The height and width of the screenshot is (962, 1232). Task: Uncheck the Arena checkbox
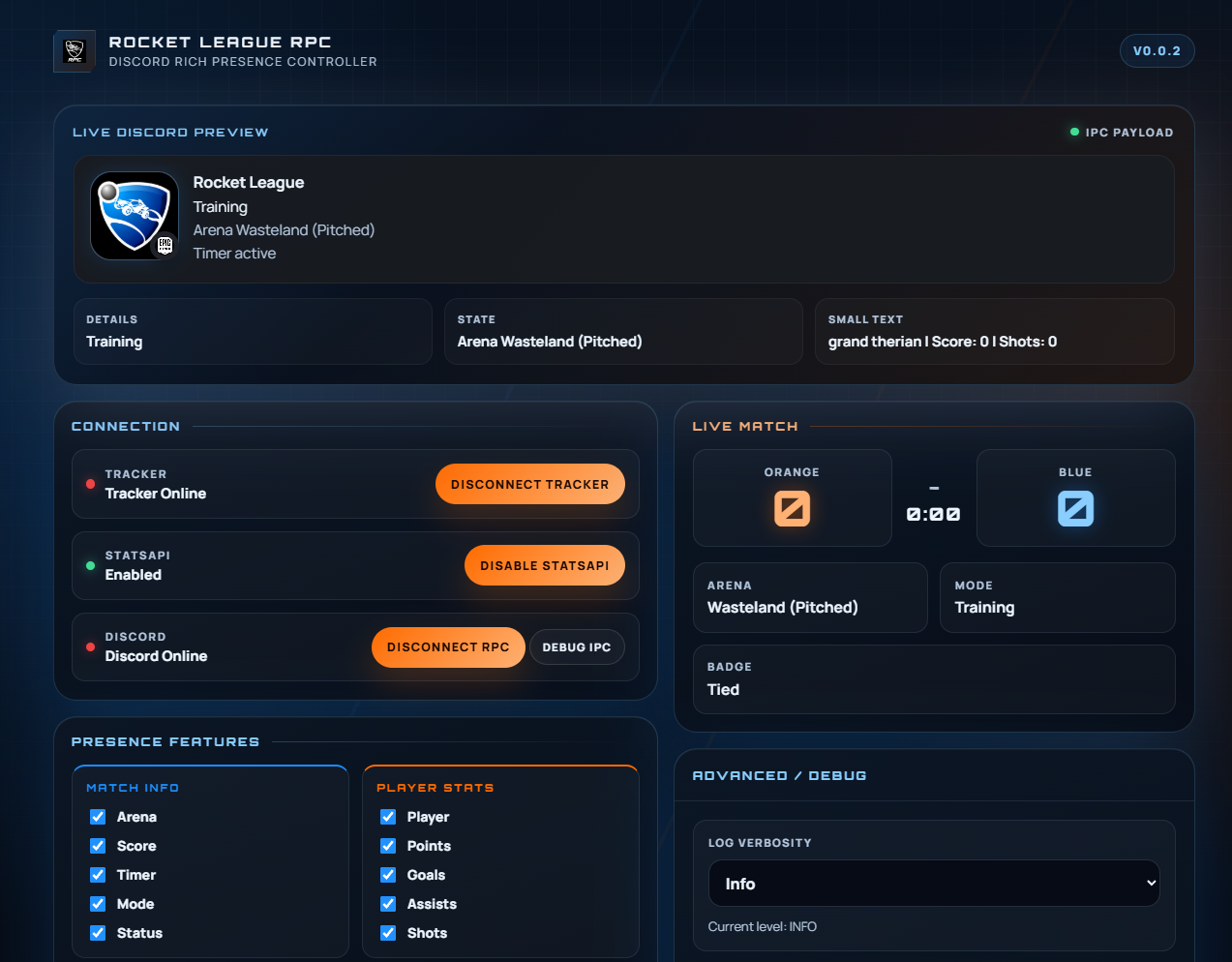coord(98,817)
